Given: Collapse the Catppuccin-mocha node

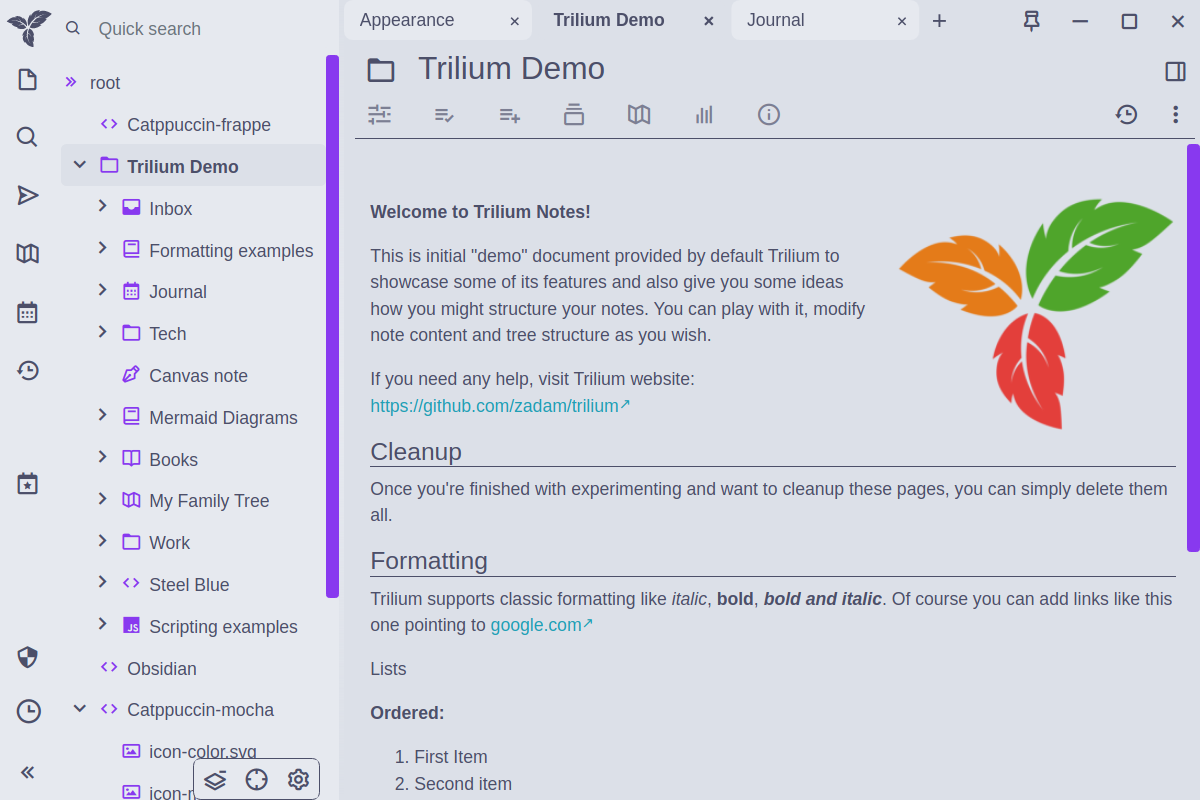Looking at the screenshot, I should pyautogui.click(x=80, y=709).
